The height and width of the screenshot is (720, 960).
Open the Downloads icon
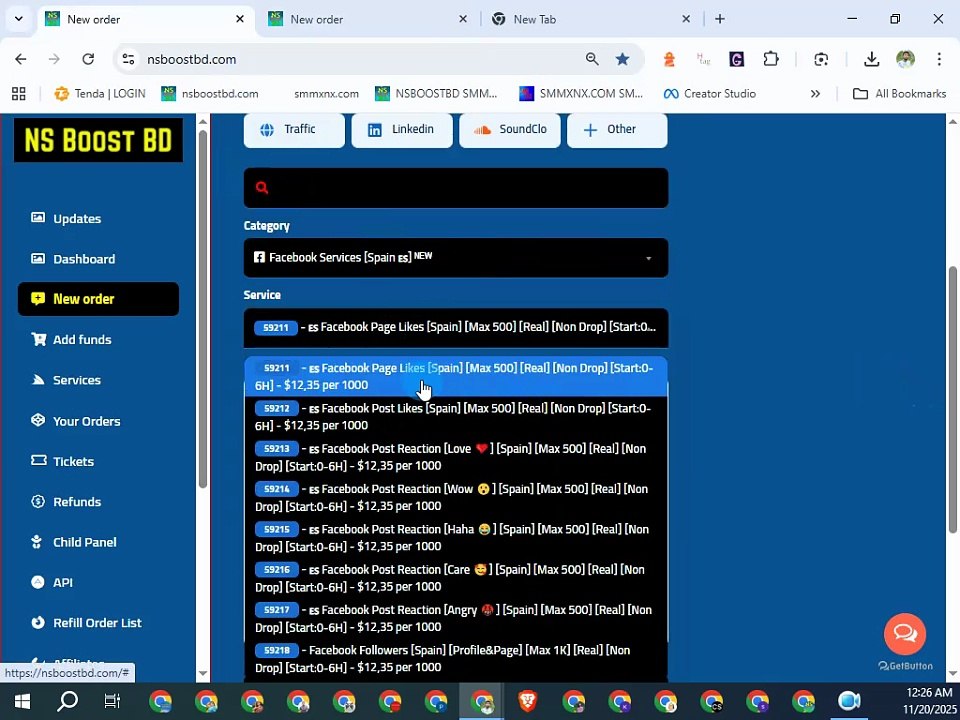(871, 59)
